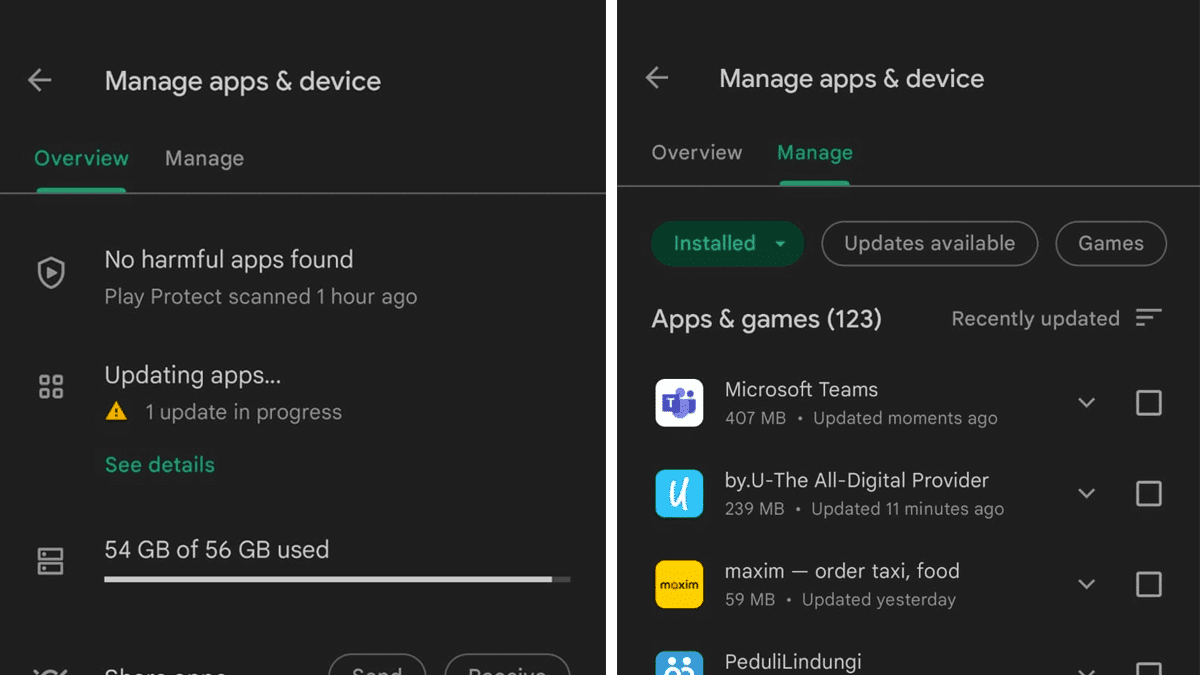Select the maxim checkbox
The height and width of the screenshot is (675, 1200).
point(1149,584)
